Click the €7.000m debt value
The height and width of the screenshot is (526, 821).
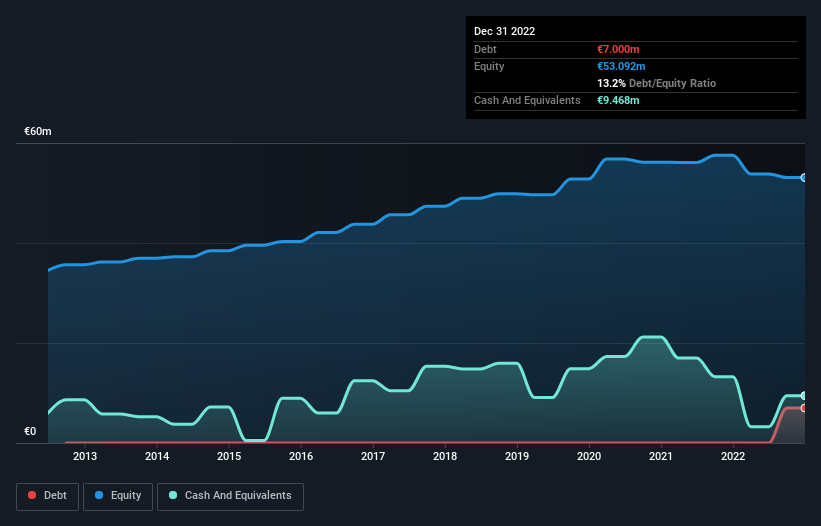(618, 49)
